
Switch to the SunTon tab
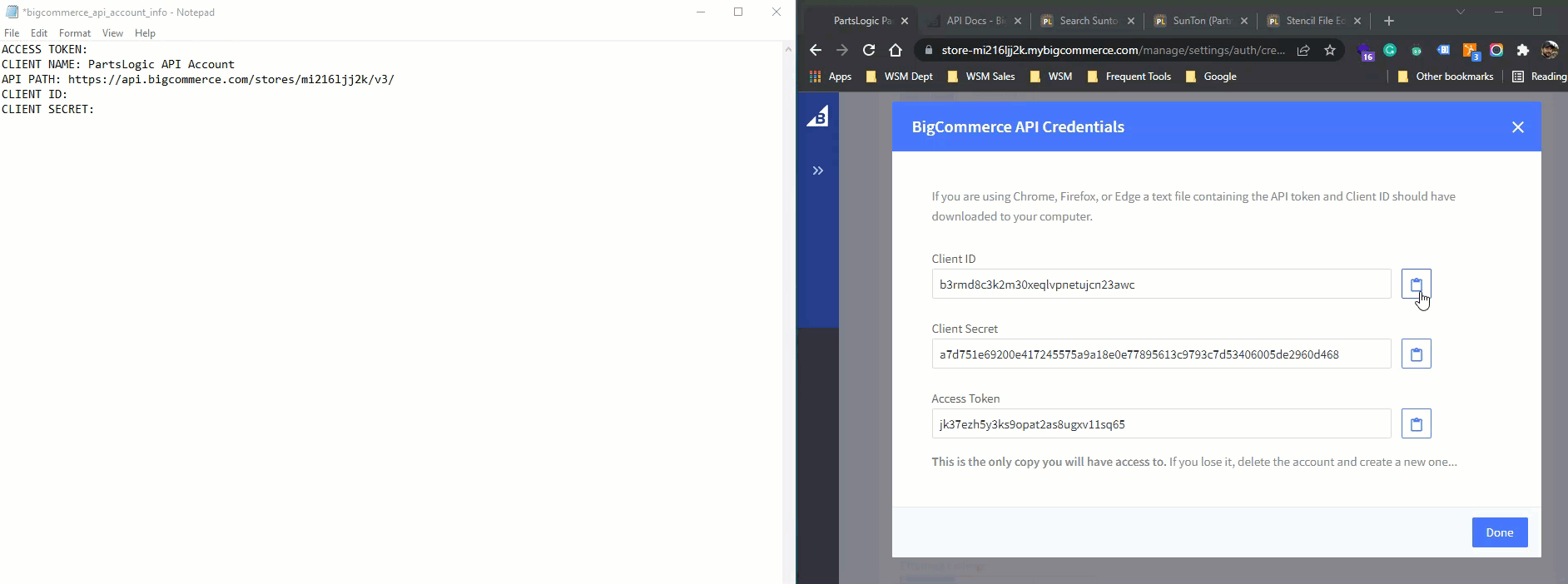coord(1201,21)
